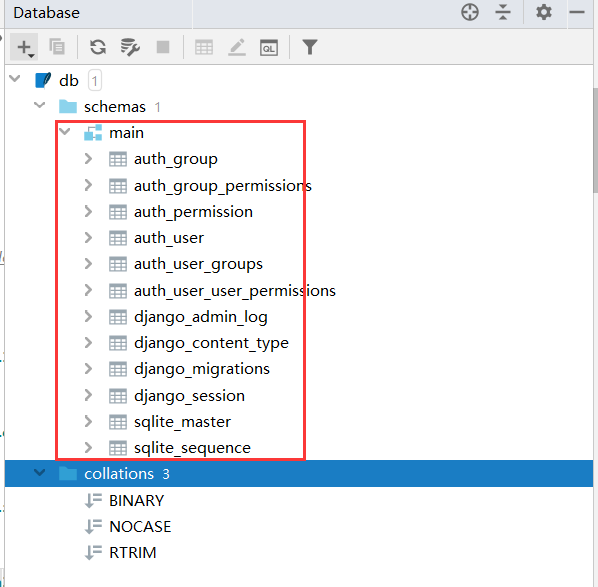
Task: Select the Database panel title tab
Action: click(47, 13)
